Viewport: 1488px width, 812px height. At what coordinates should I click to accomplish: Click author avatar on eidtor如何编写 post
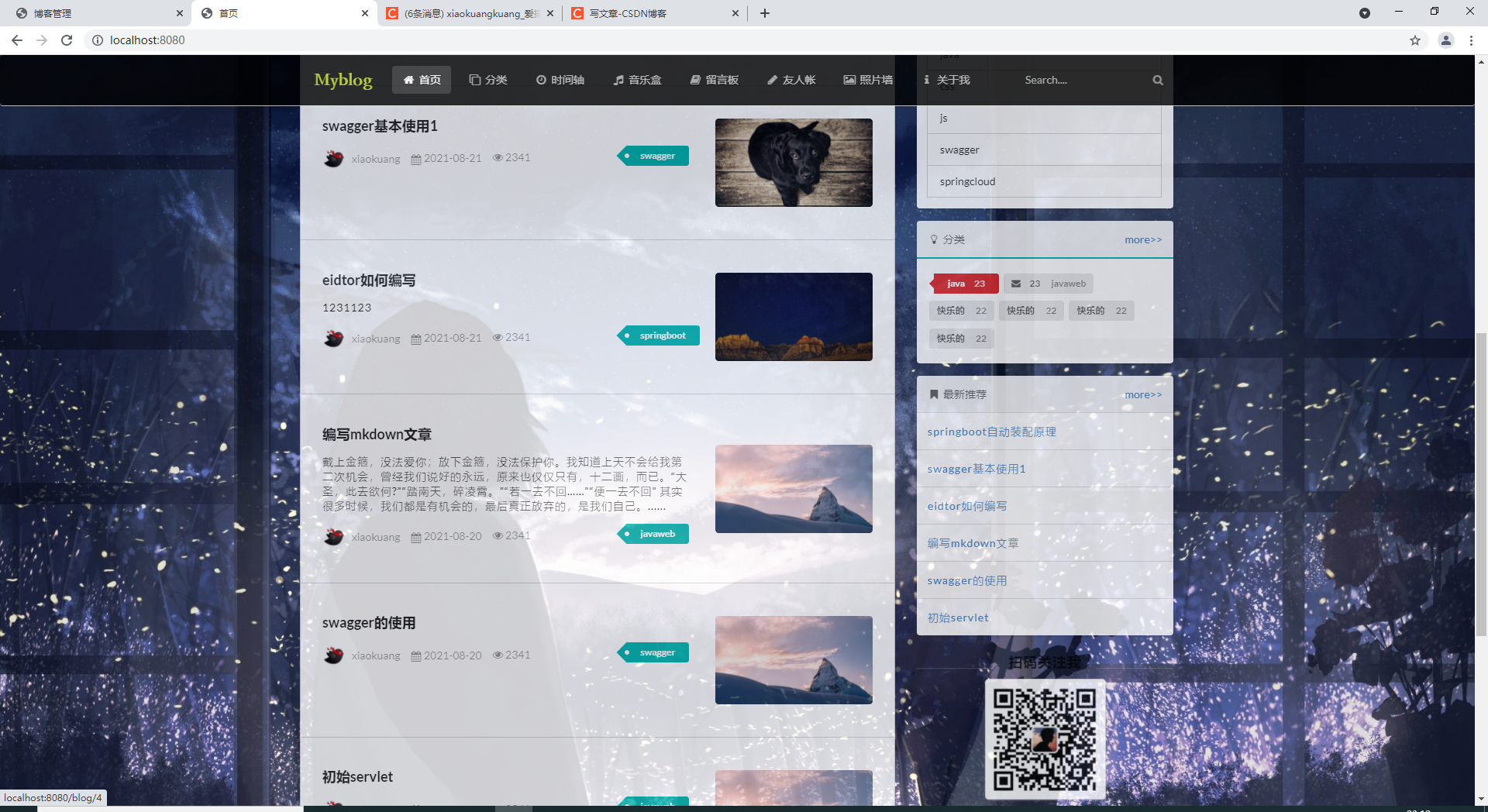tap(333, 338)
